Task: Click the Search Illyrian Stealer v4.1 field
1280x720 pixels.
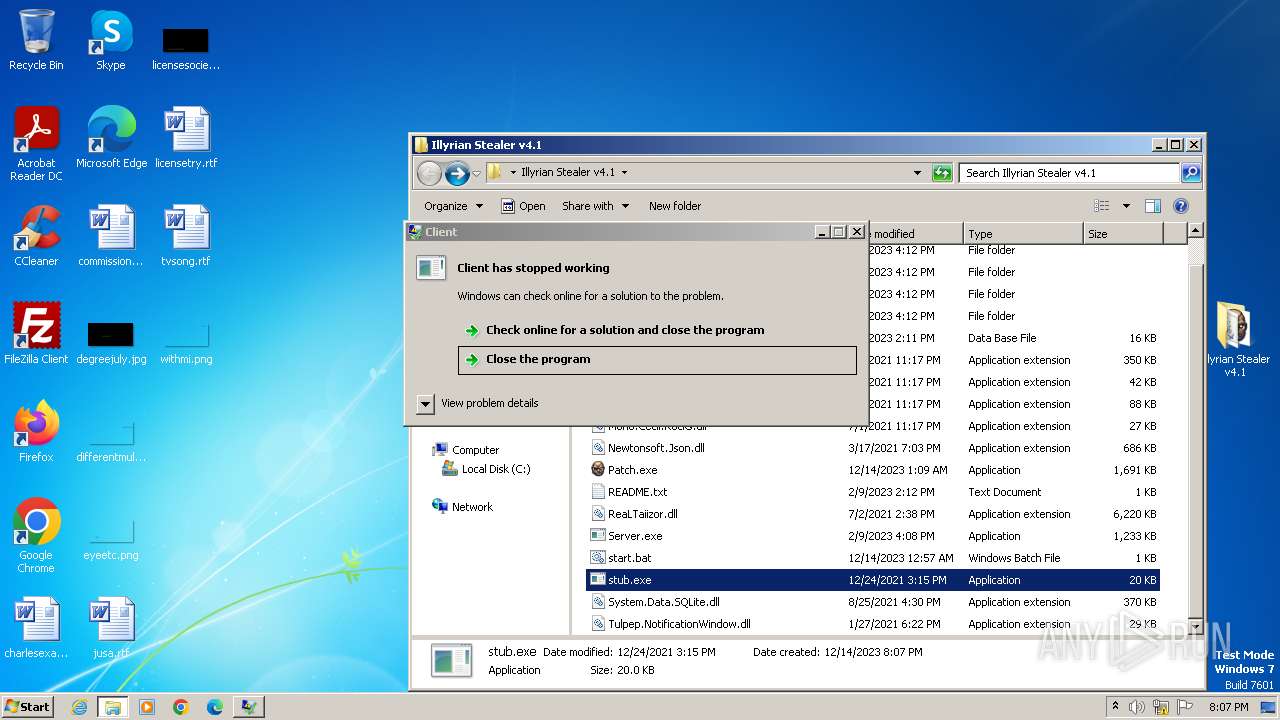Action: [1068, 173]
